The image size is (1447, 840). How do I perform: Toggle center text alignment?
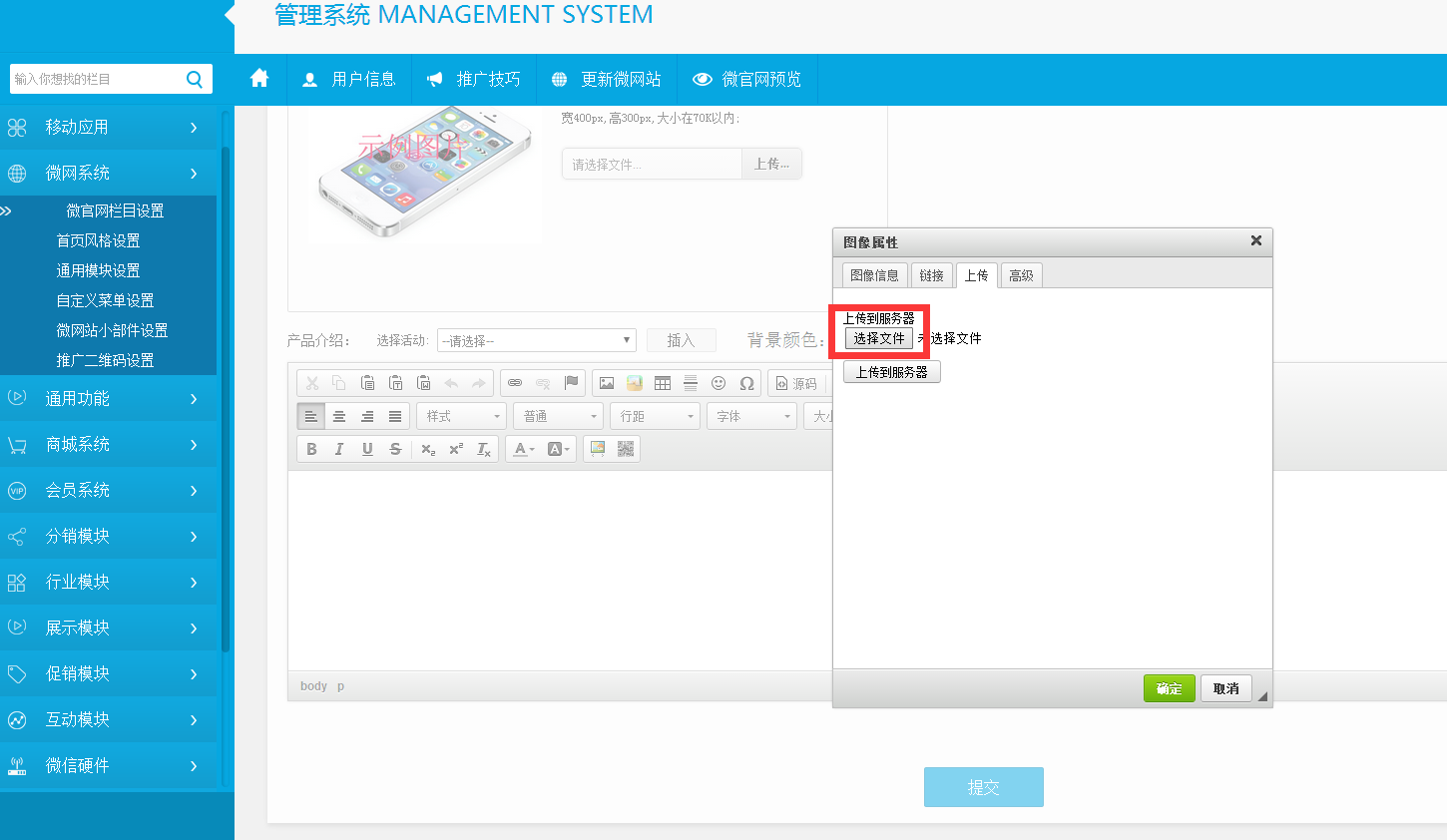coord(339,416)
